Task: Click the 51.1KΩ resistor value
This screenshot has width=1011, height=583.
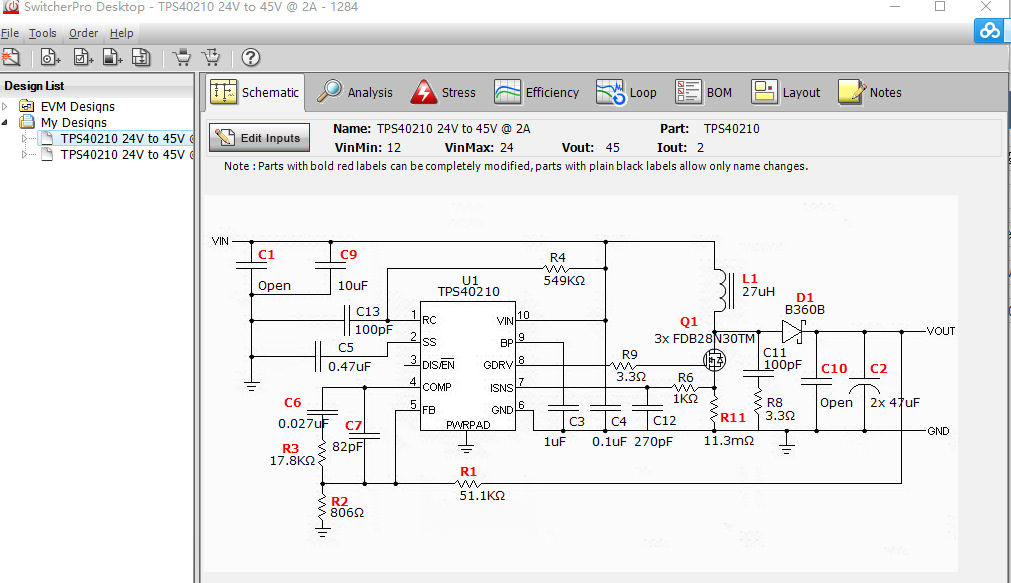Action: point(482,496)
